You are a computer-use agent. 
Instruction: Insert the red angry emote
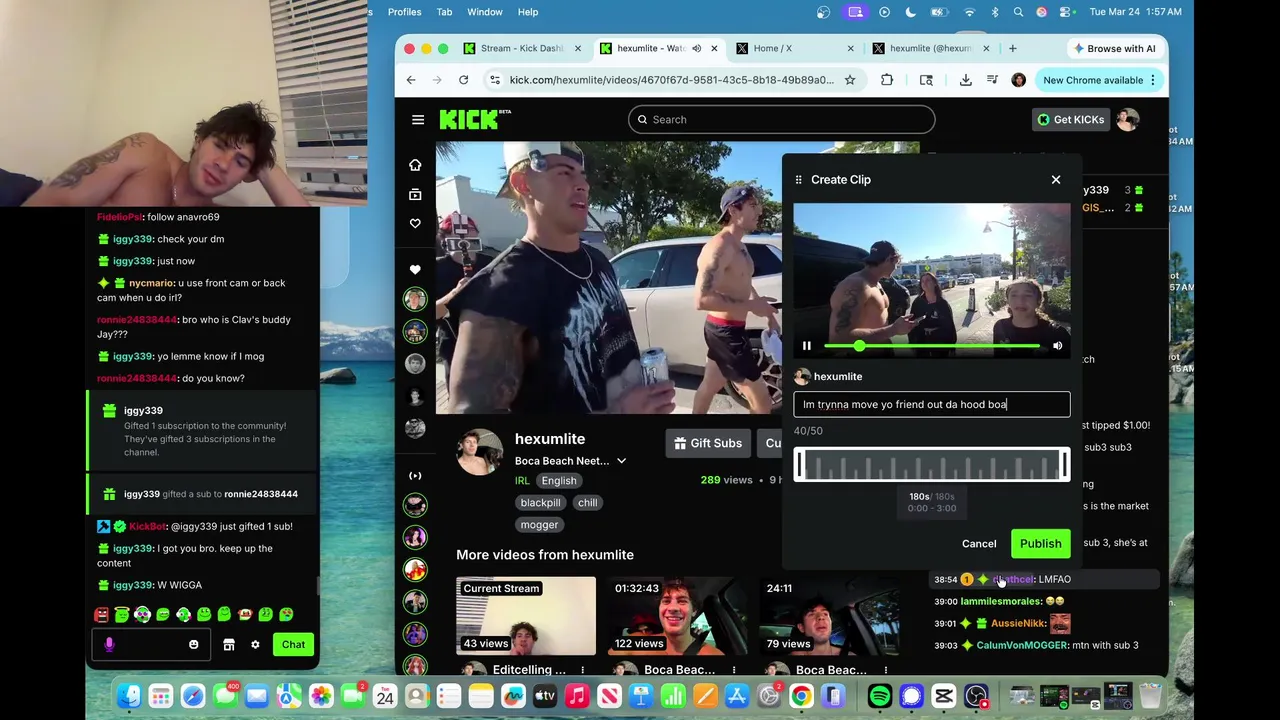click(x=101, y=614)
